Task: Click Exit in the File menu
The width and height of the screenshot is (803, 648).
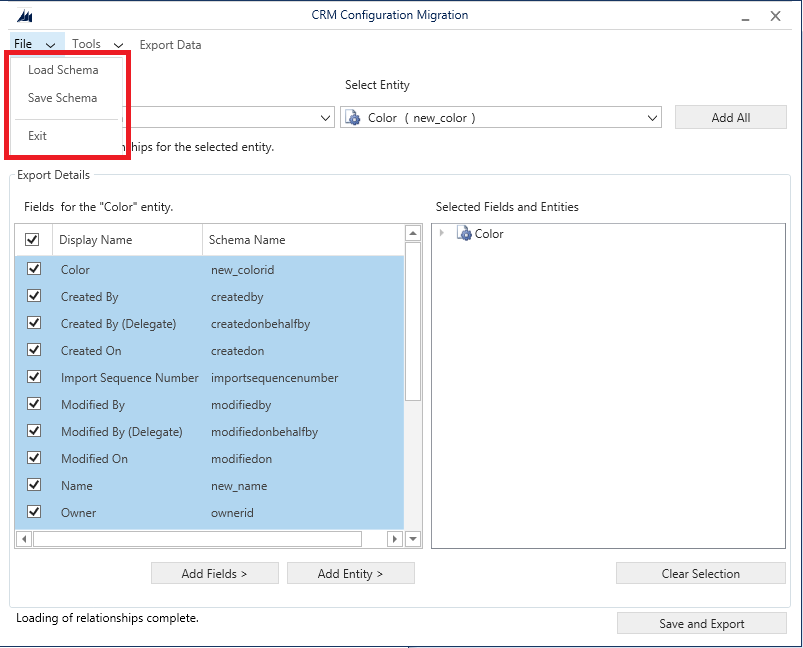Action: click(38, 136)
